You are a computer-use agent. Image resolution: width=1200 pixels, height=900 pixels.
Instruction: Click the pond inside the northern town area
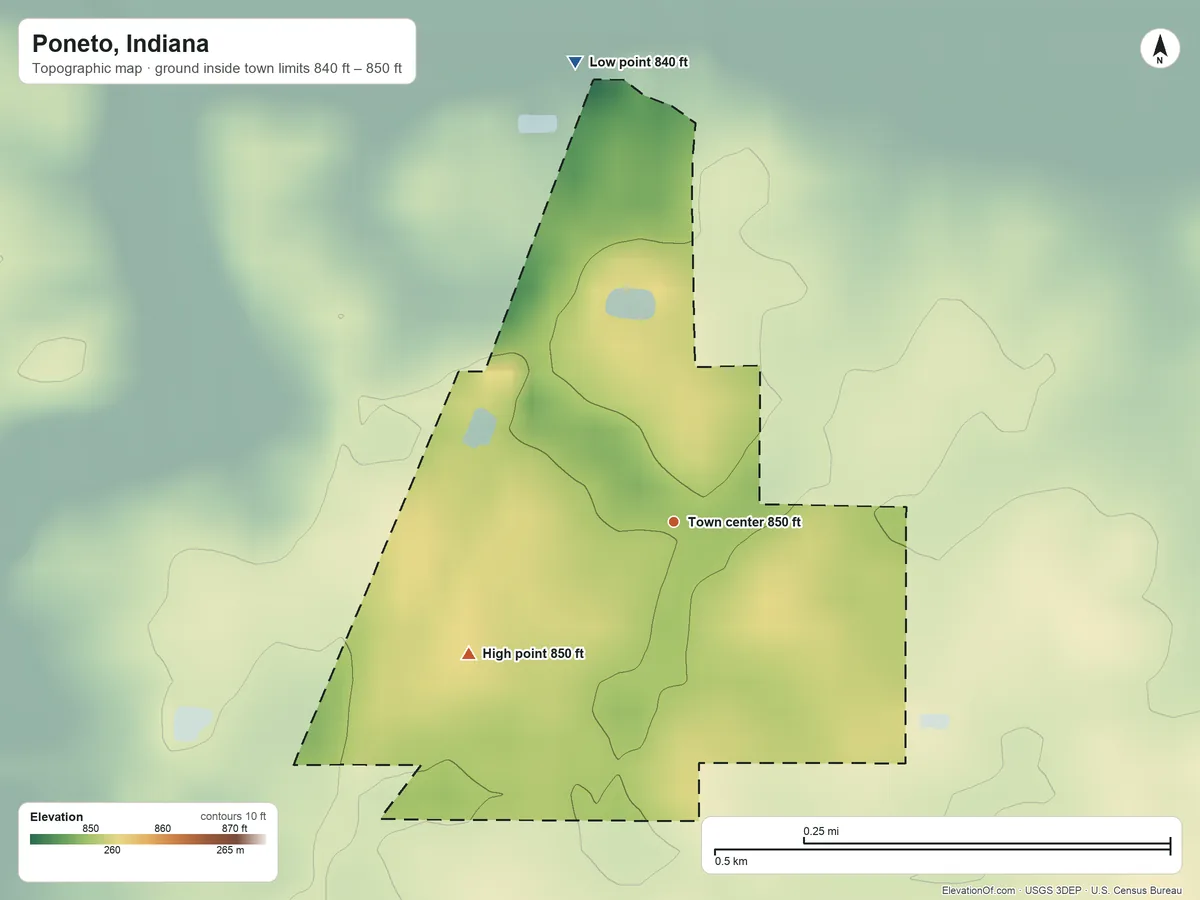(631, 303)
